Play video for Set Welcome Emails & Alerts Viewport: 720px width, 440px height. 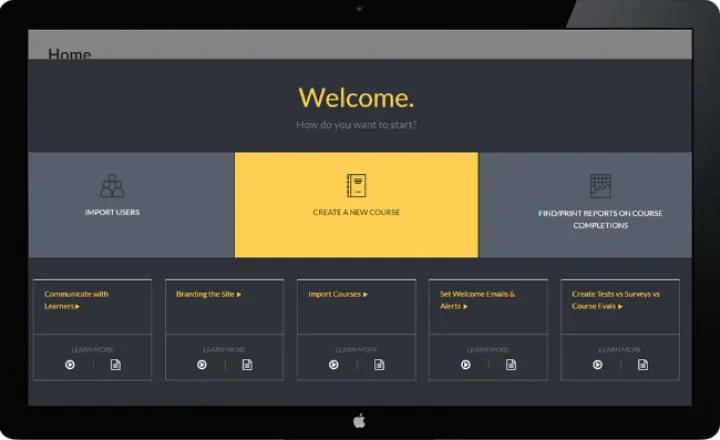(466, 365)
